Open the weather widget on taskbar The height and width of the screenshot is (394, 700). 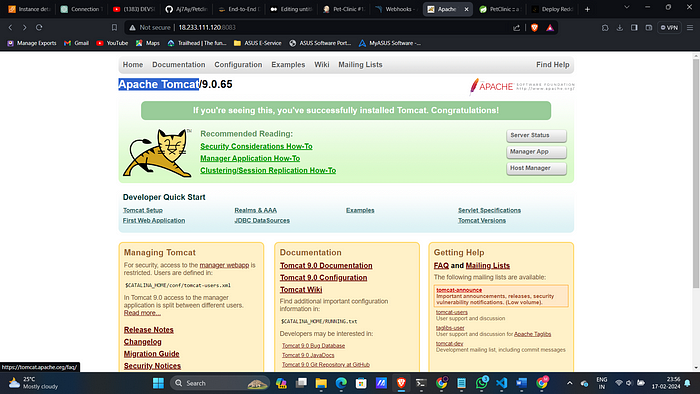(x=34, y=383)
